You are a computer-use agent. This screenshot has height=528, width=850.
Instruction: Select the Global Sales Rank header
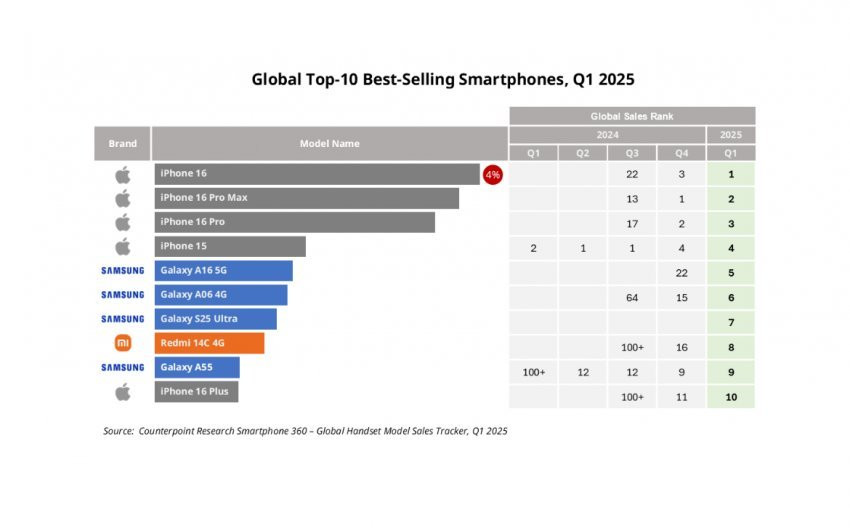(x=631, y=116)
